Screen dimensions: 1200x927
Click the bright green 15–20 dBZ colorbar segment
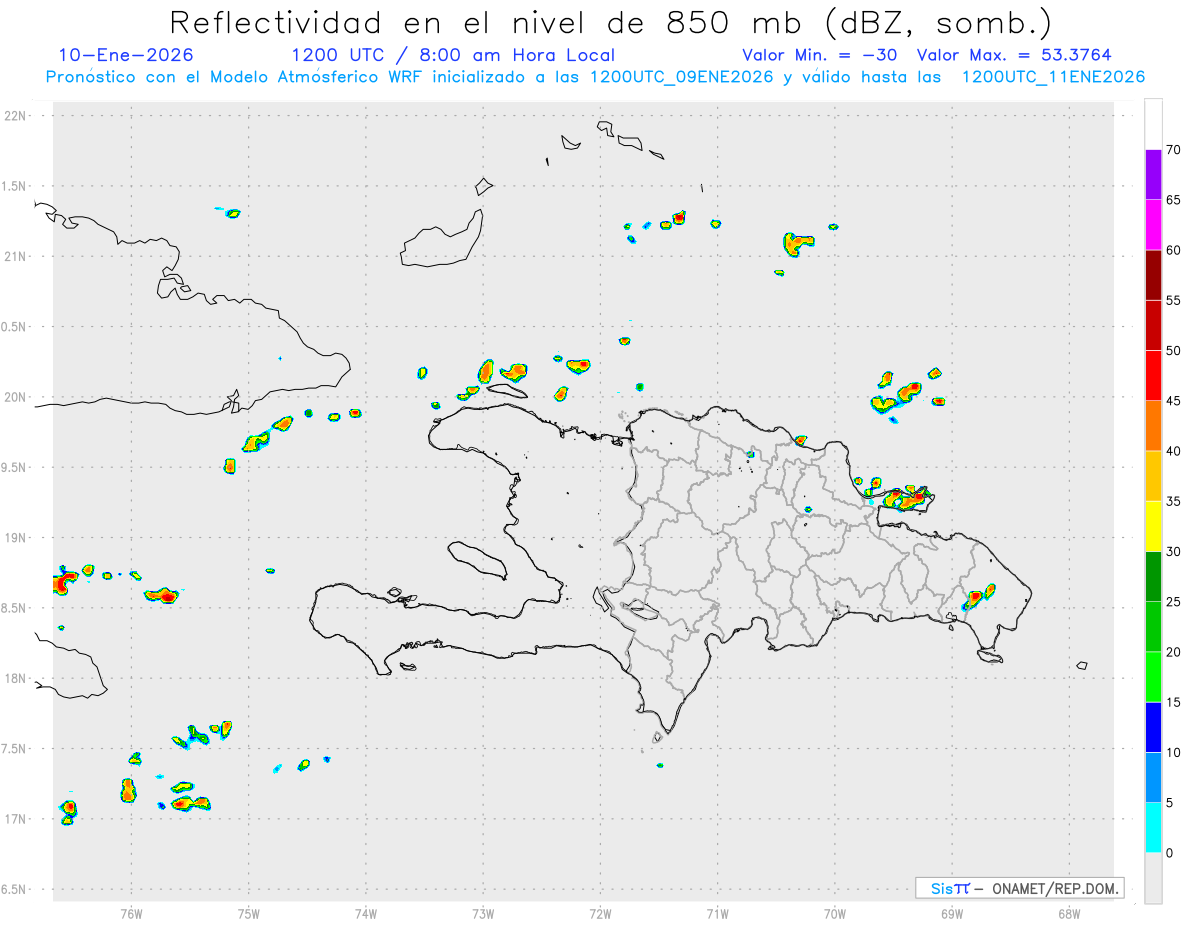(x=1153, y=677)
